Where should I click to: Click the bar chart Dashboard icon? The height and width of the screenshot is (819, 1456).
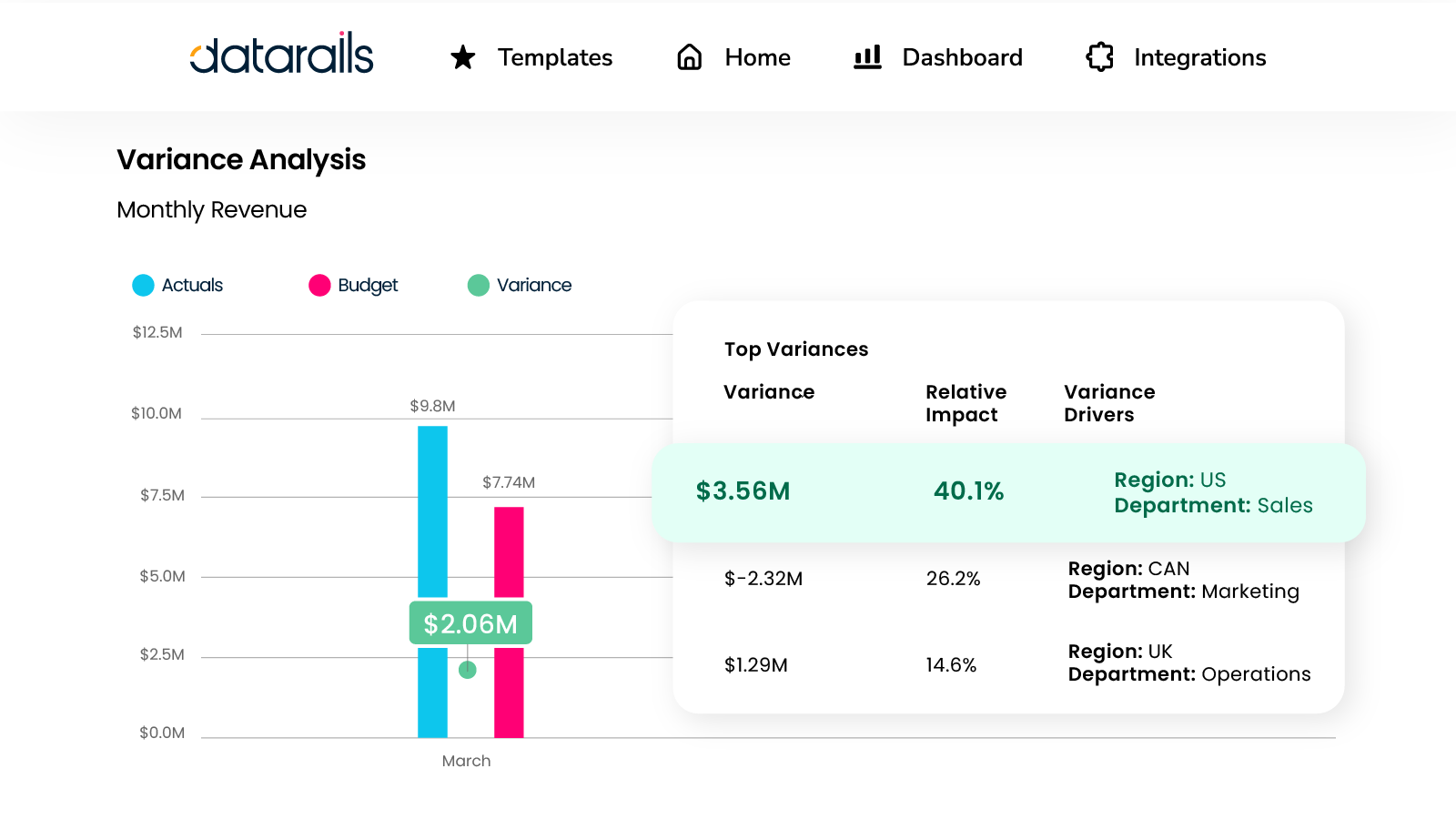867,57
